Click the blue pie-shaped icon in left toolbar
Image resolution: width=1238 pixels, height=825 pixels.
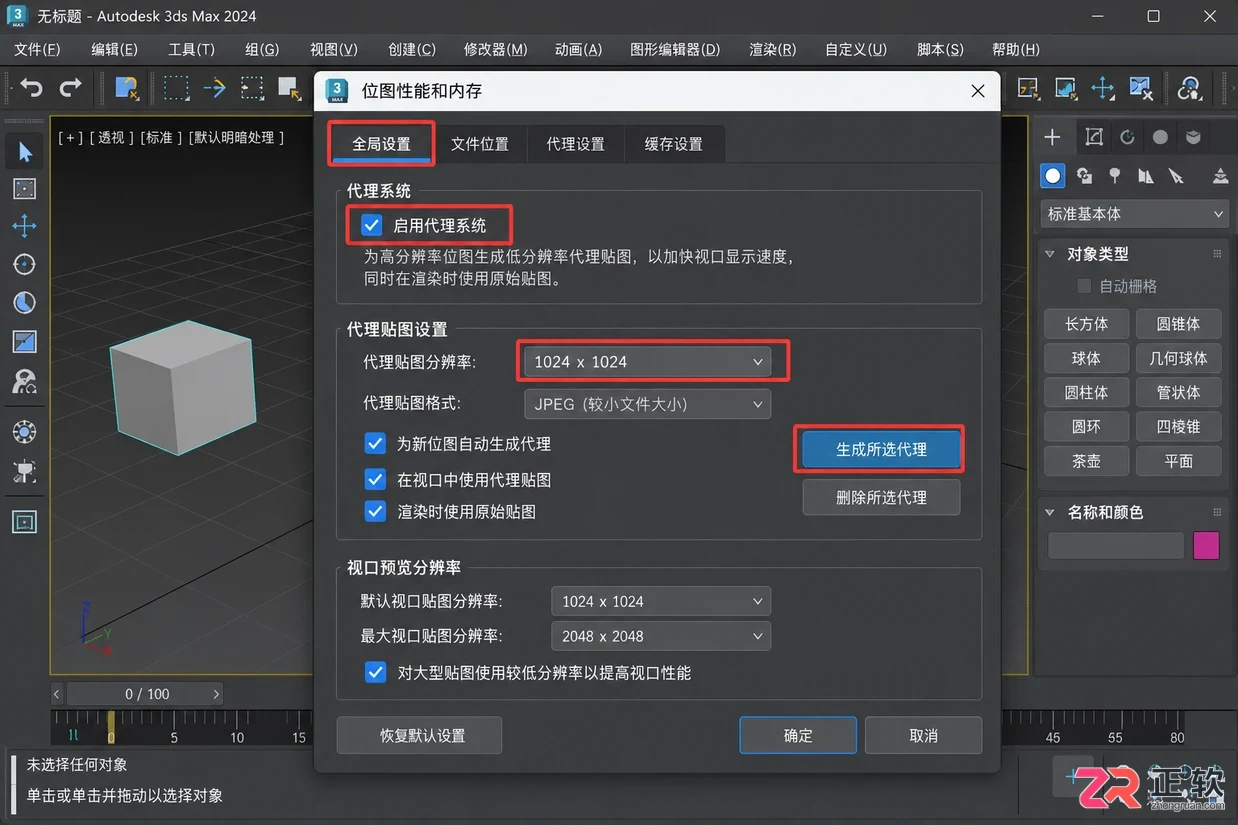tap(25, 302)
